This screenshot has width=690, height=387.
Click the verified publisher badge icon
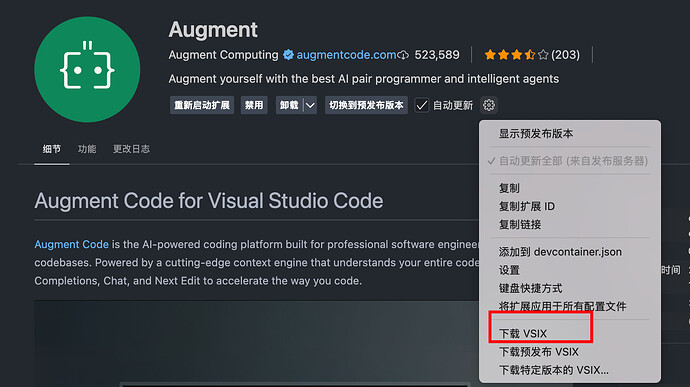(288, 55)
